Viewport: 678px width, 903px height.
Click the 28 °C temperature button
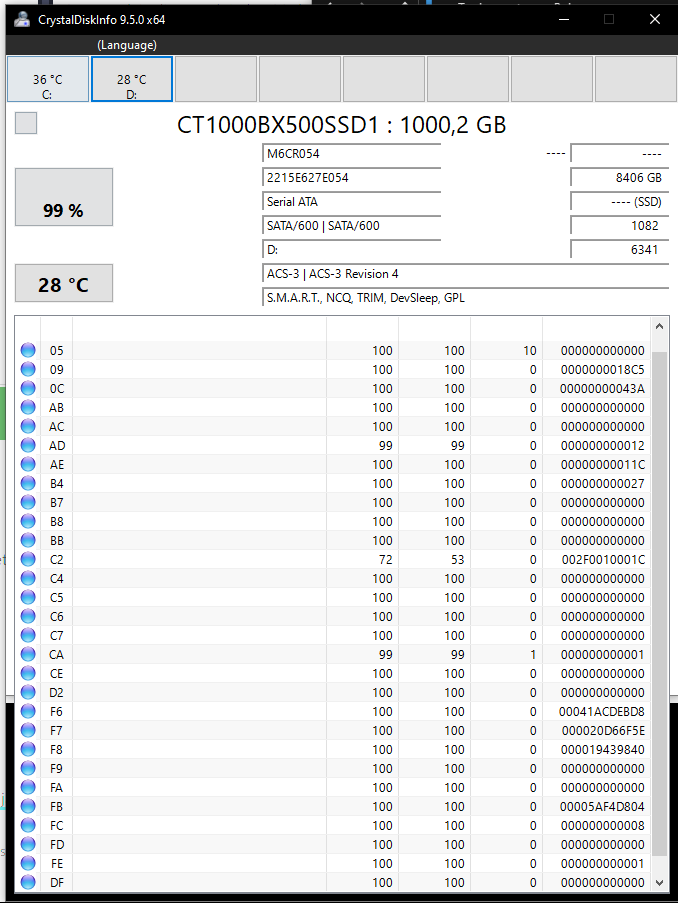pos(64,283)
